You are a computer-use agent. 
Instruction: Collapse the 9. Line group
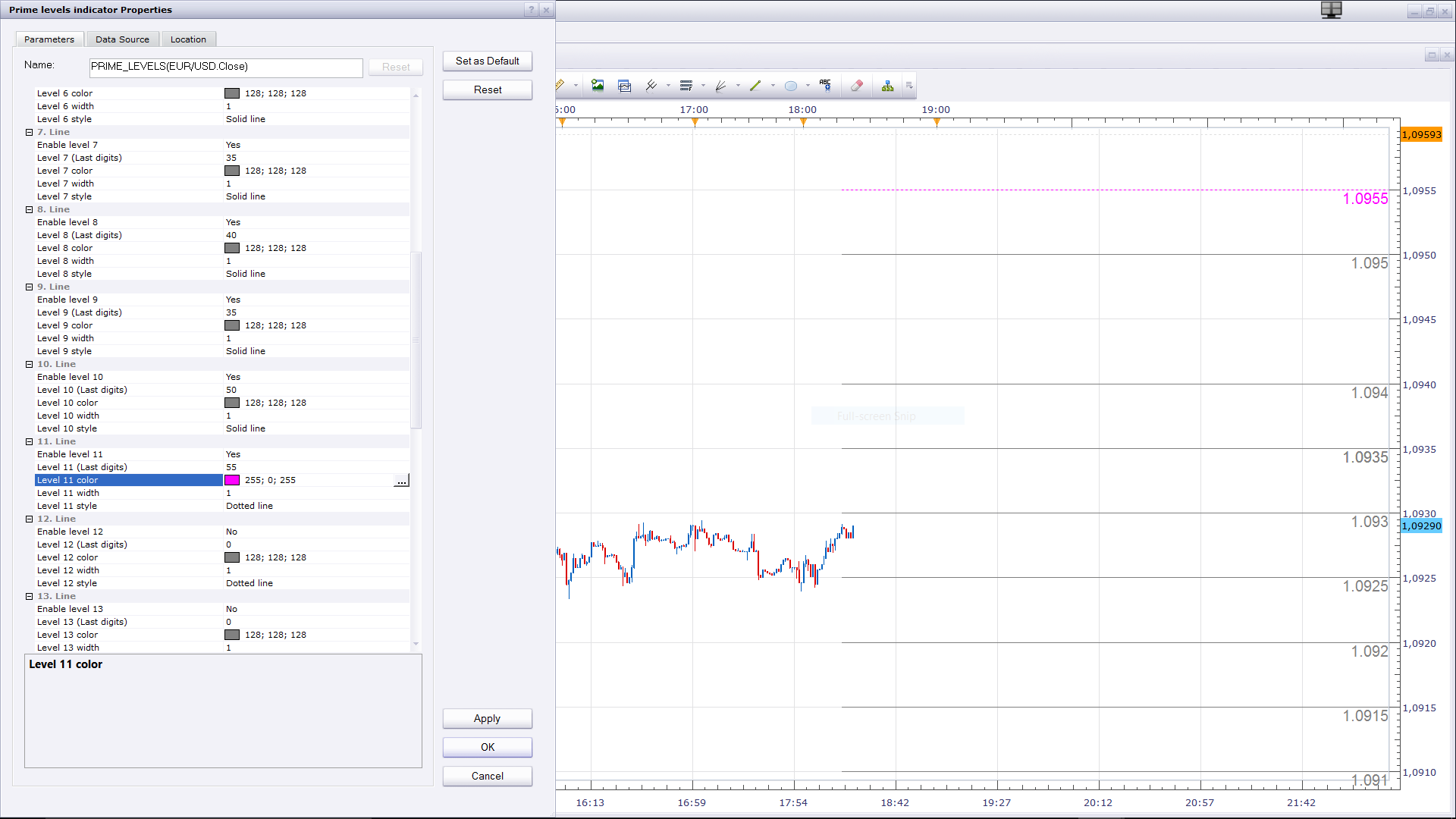30,287
